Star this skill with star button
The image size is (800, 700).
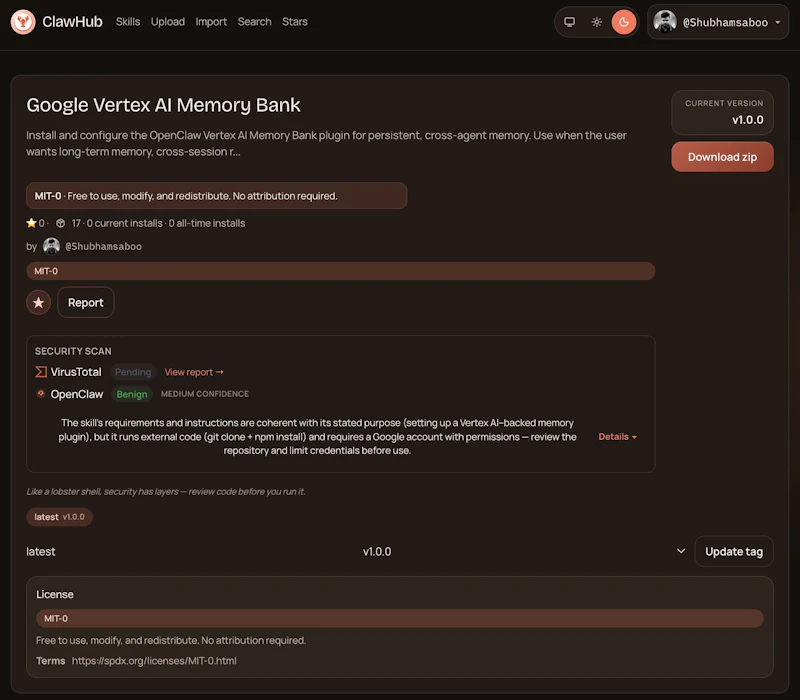[x=38, y=303]
